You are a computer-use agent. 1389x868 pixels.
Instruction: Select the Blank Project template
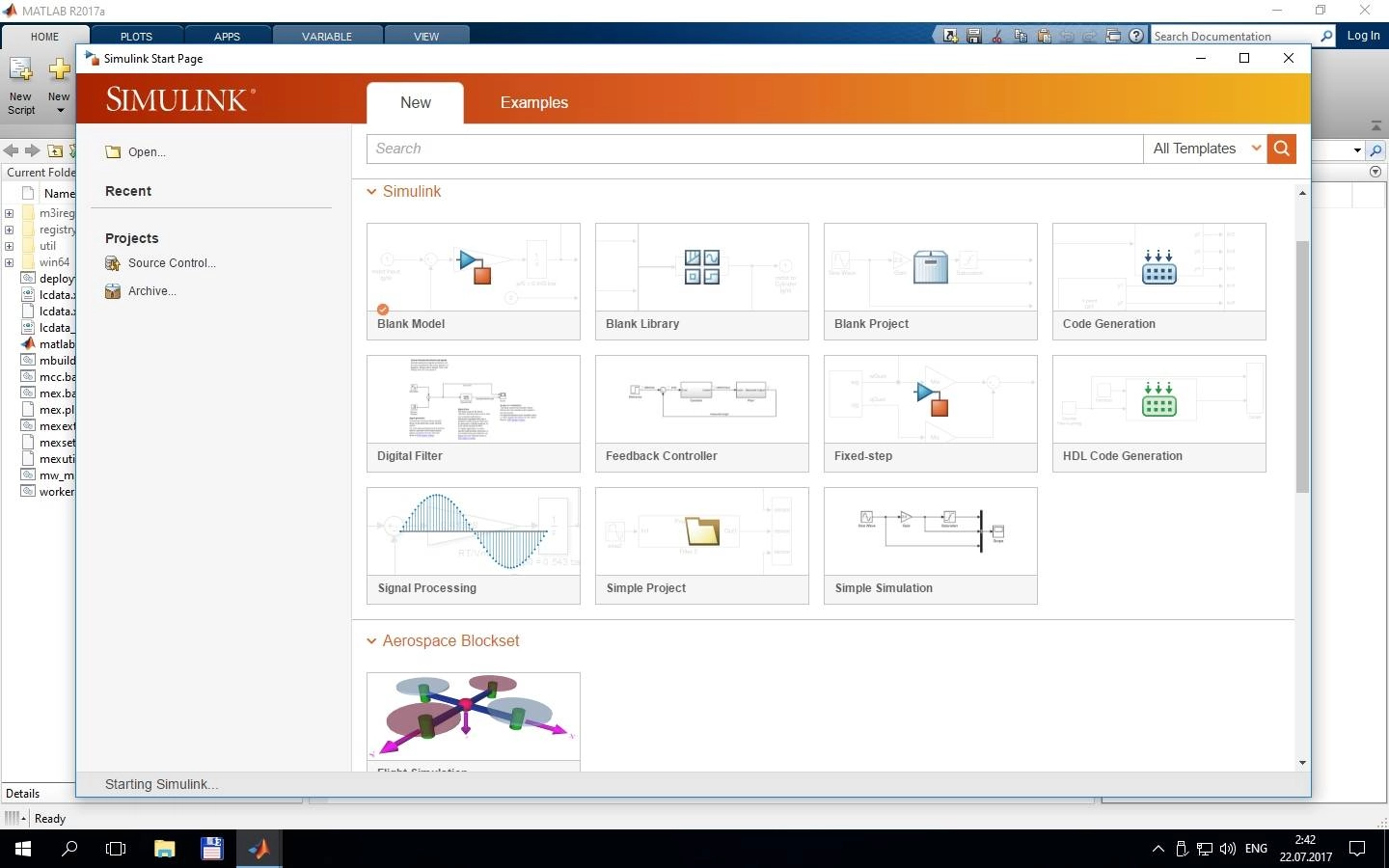click(x=931, y=282)
